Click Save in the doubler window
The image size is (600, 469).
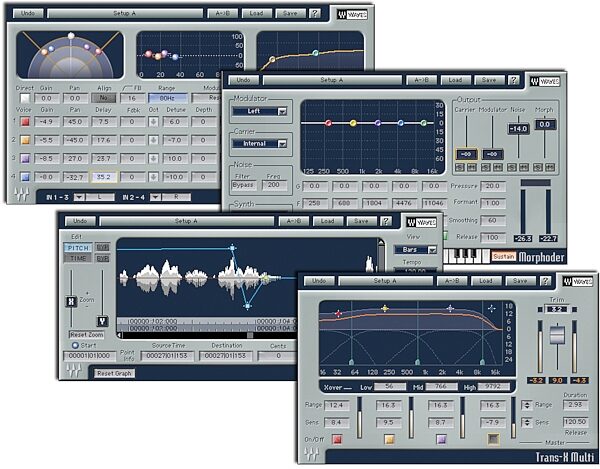pyautogui.click(x=290, y=13)
